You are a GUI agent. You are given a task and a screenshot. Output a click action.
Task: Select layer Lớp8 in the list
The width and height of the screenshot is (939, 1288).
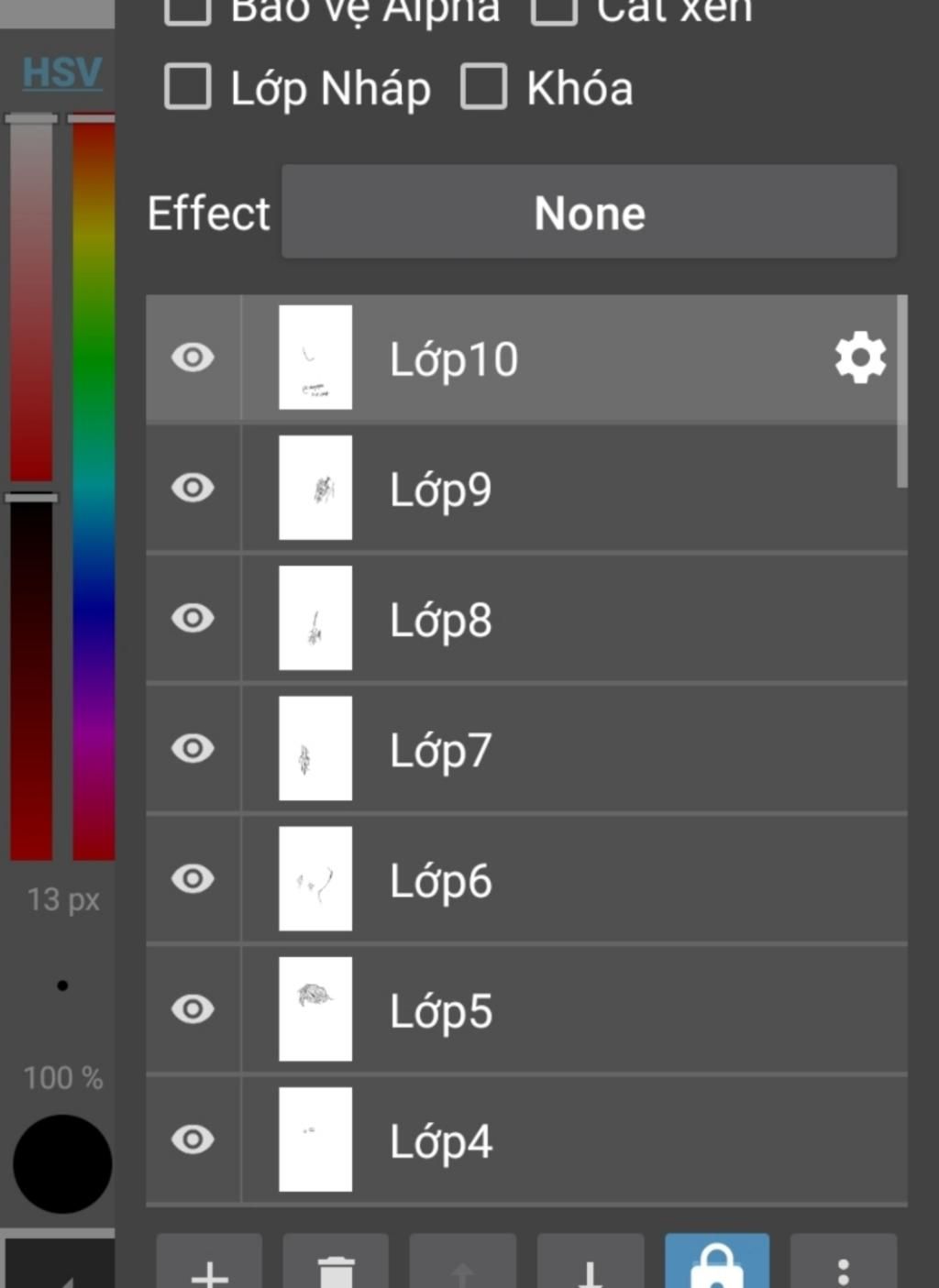[527, 619]
